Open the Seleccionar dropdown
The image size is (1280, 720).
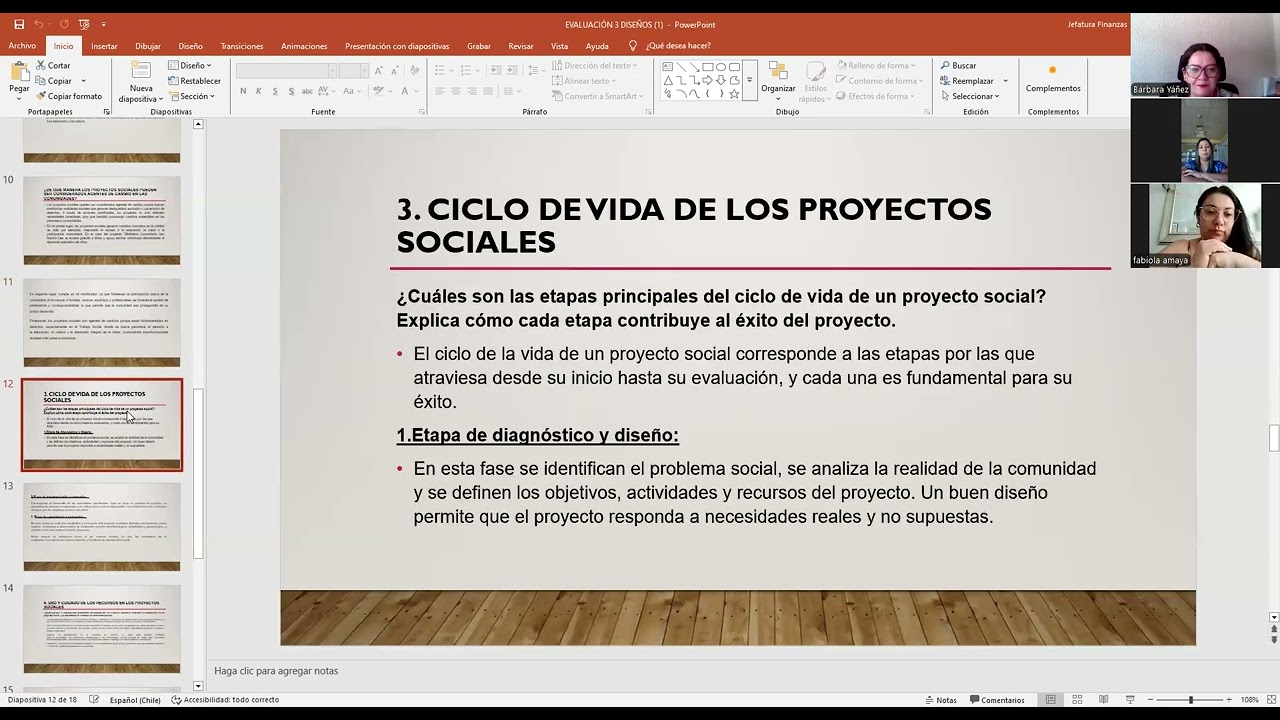(970, 97)
